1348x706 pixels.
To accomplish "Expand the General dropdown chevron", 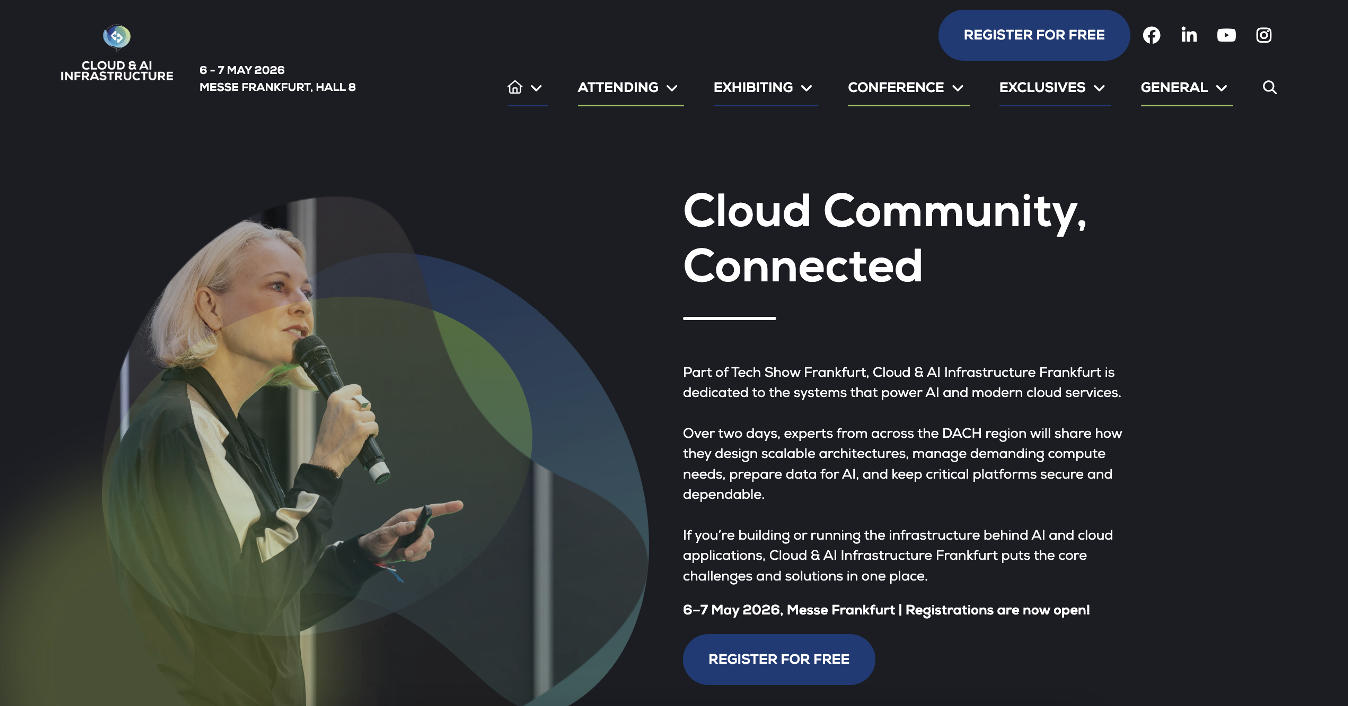I will [1222, 88].
